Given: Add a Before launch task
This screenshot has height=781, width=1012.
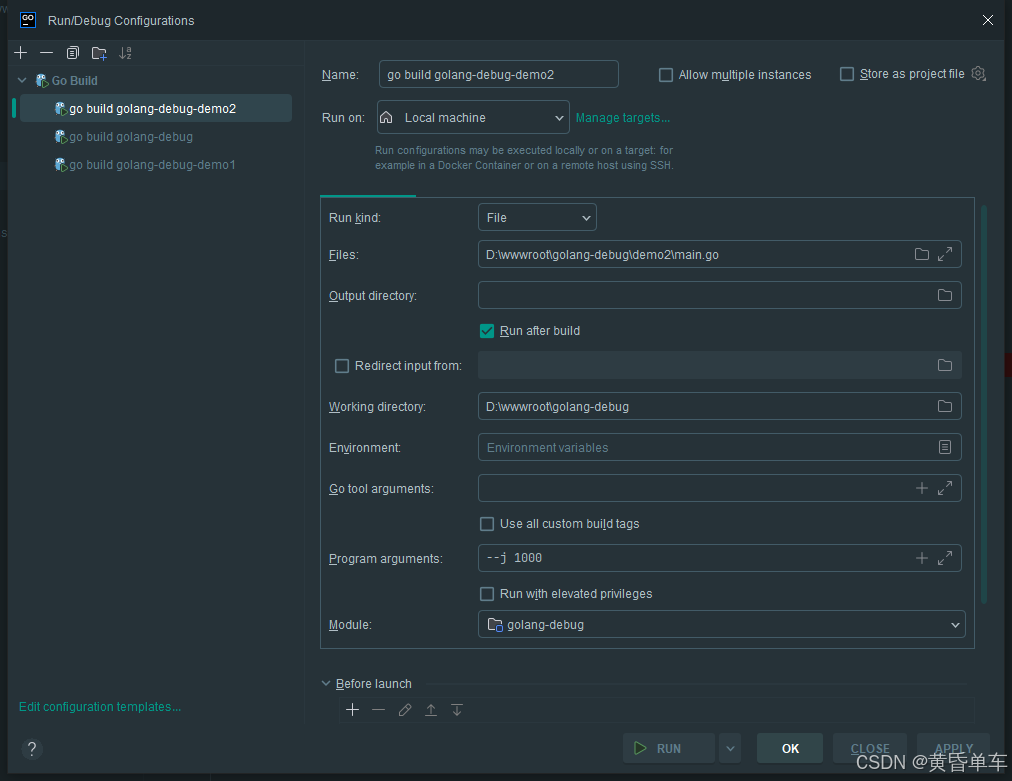Looking at the screenshot, I should click(352, 710).
